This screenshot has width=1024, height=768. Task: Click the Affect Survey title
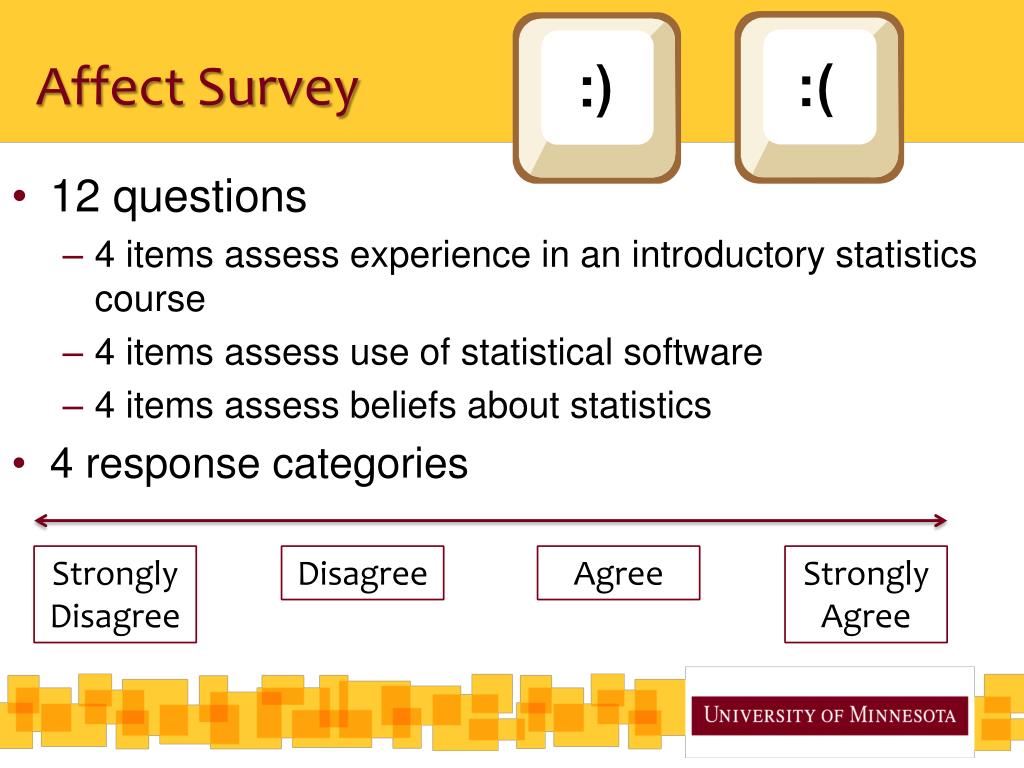tap(198, 88)
